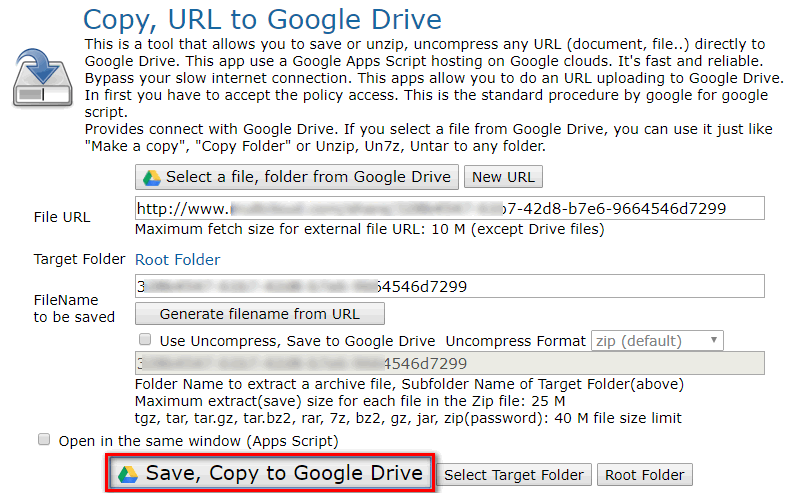Click the New URL button
This screenshot has width=799, height=493.
503,178
